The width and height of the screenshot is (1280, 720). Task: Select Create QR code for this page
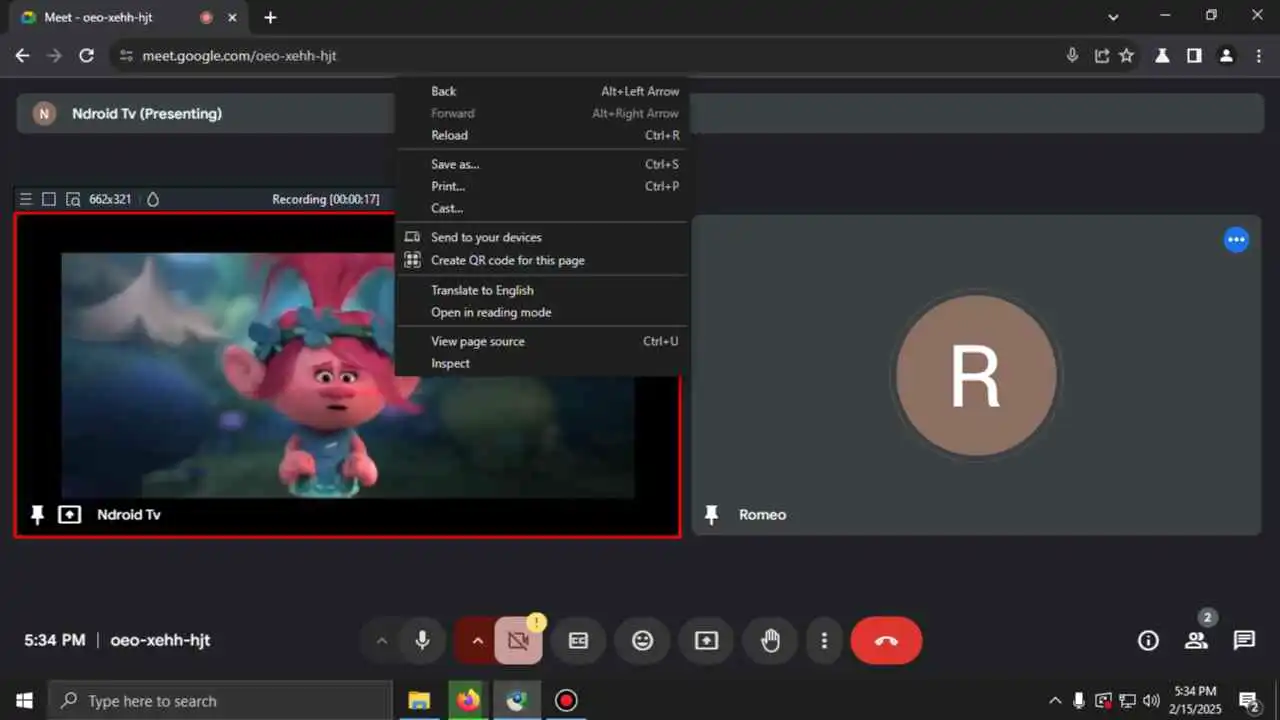tap(542, 260)
